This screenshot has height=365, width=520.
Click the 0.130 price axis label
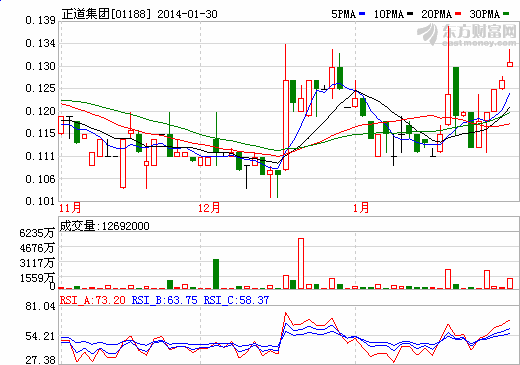(40, 66)
